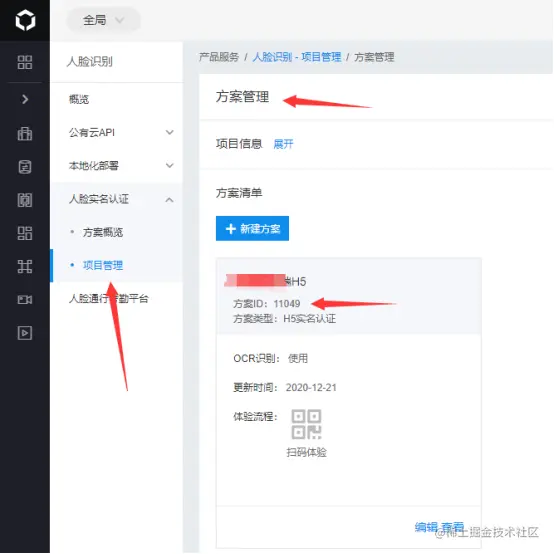Open the 全局 region dropdown
Screen dimensions: 554x554
point(103,20)
